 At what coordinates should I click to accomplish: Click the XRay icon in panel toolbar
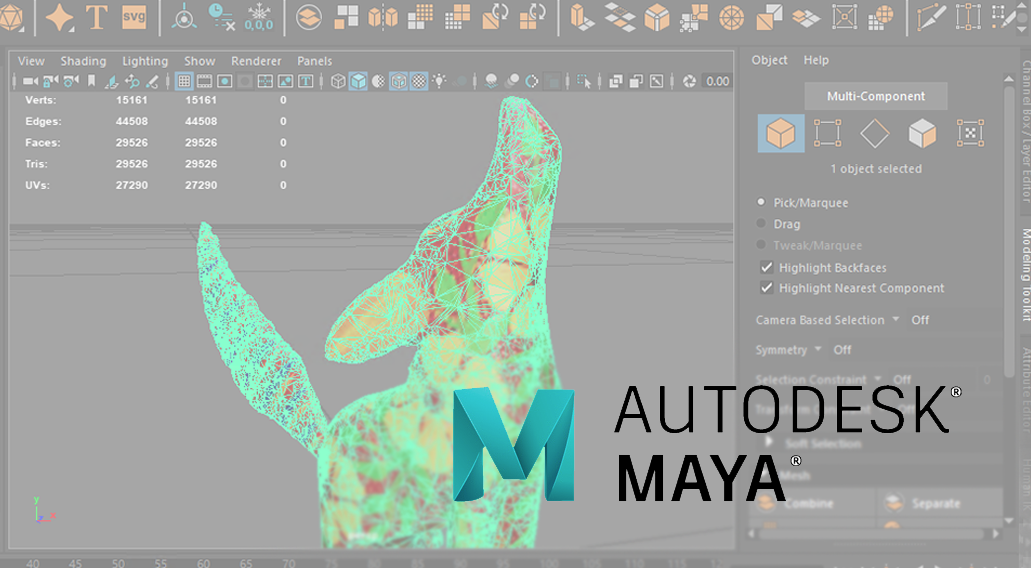pos(615,81)
